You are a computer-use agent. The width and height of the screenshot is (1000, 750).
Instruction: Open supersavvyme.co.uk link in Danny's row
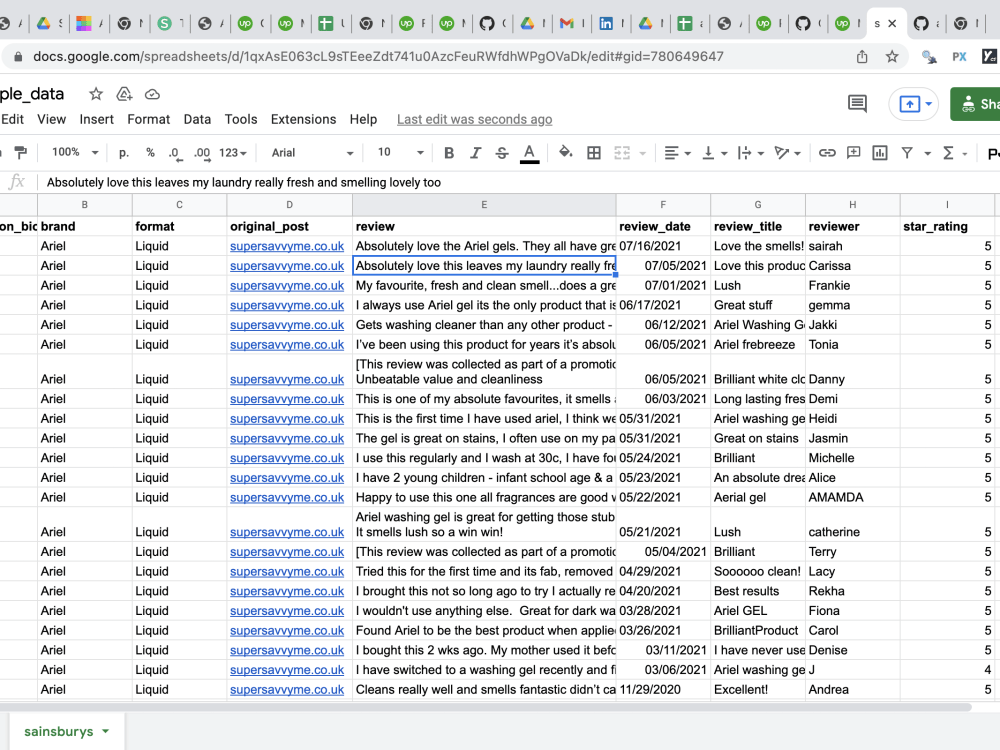tap(287, 379)
